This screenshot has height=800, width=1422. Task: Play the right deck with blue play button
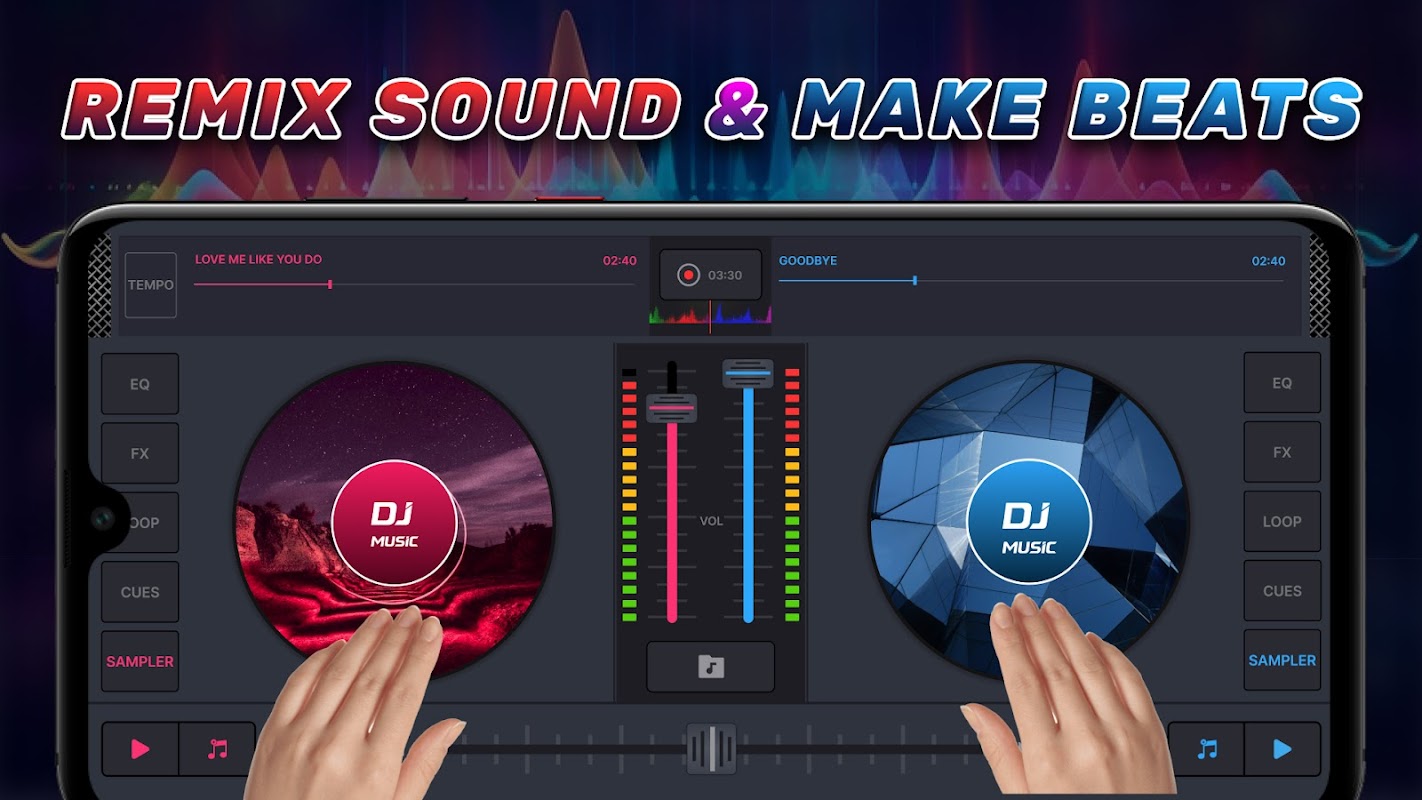tap(1282, 749)
